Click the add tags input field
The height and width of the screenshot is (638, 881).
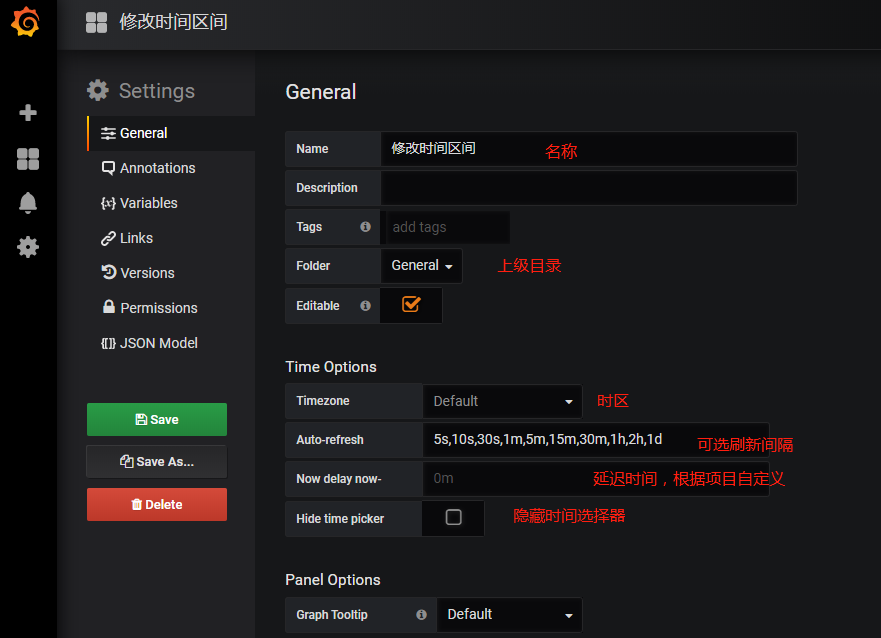(x=448, y=227)
